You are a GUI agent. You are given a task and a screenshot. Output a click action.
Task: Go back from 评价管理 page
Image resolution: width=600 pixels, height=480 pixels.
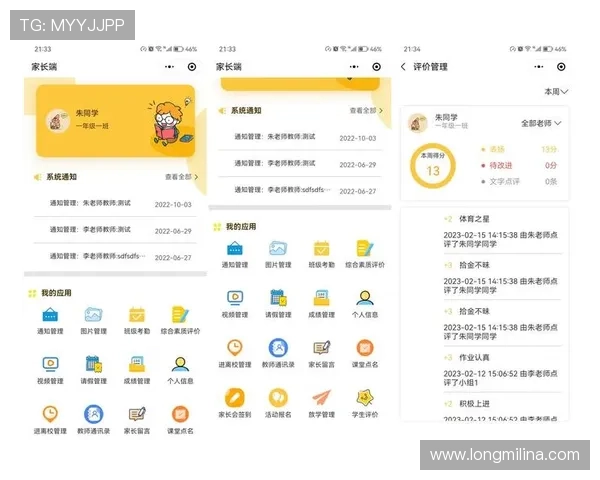tap(403, 67)
